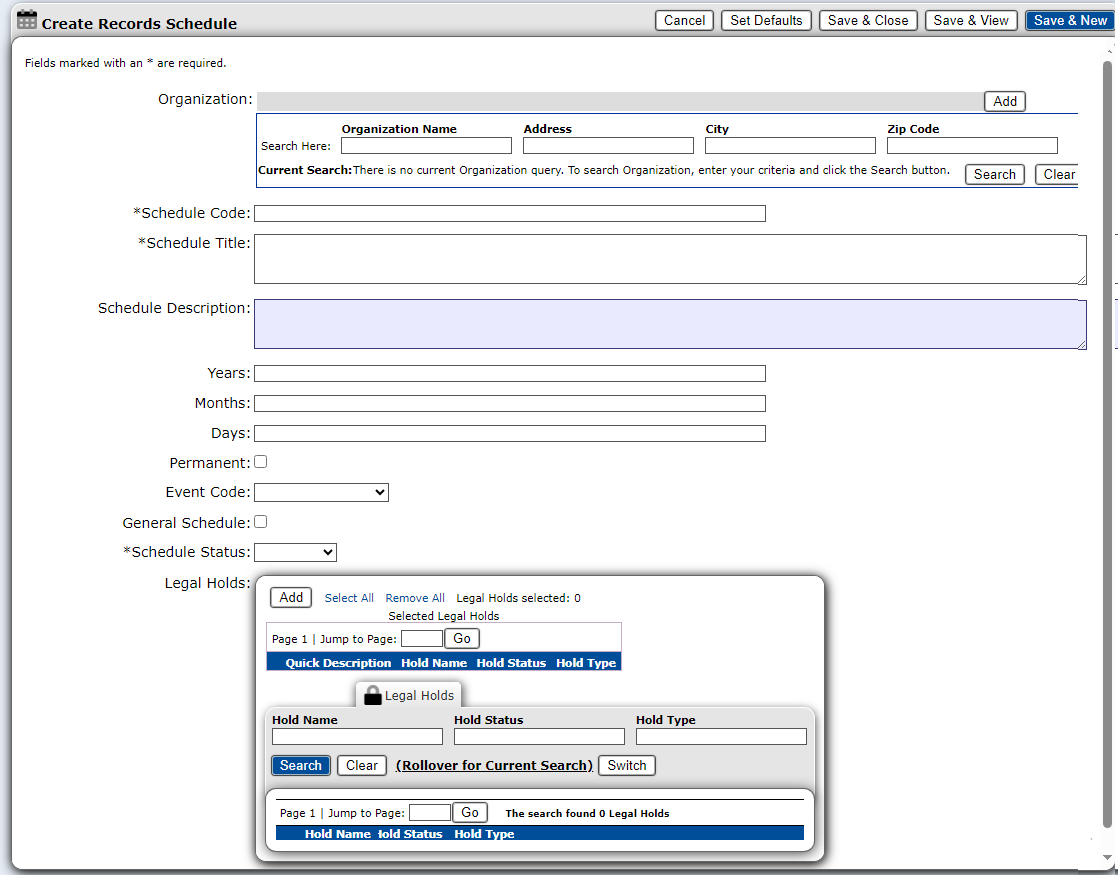Click the Organization Add button
This screenshot has height=875, width=1118.
tap(1005, 101)
